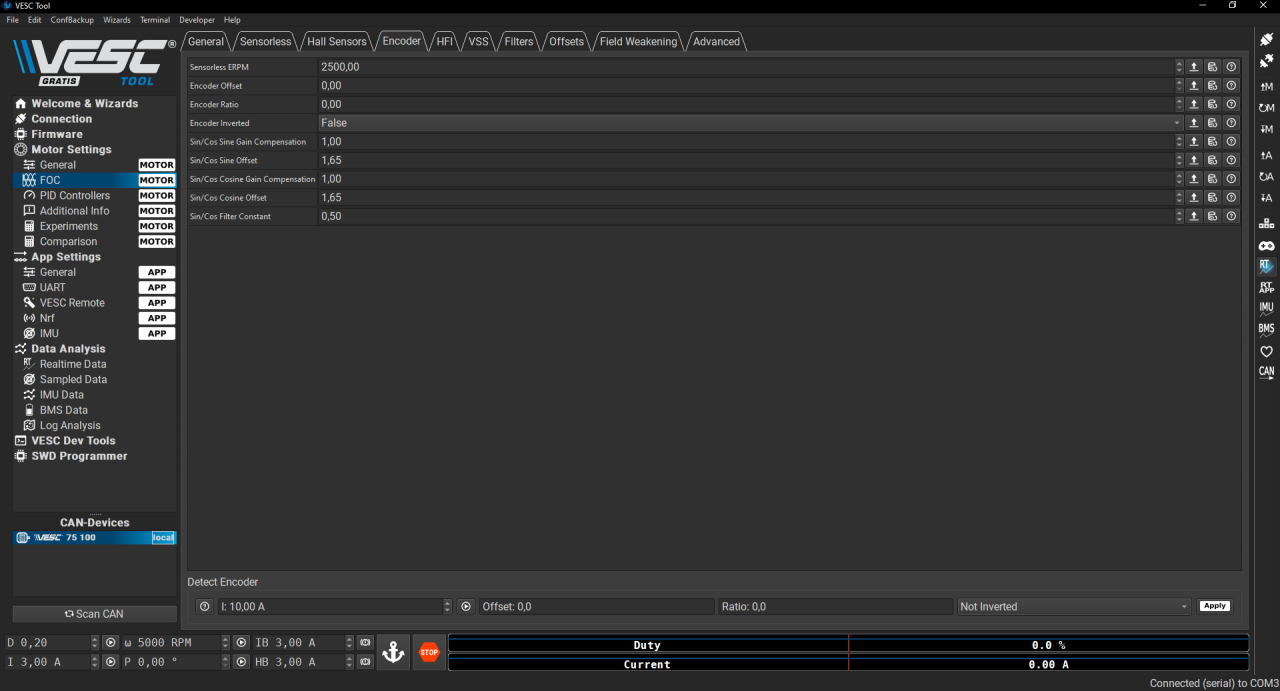
Task: Click read-current-value icon for Encoder Inverted row
Action: [1194, 123]
